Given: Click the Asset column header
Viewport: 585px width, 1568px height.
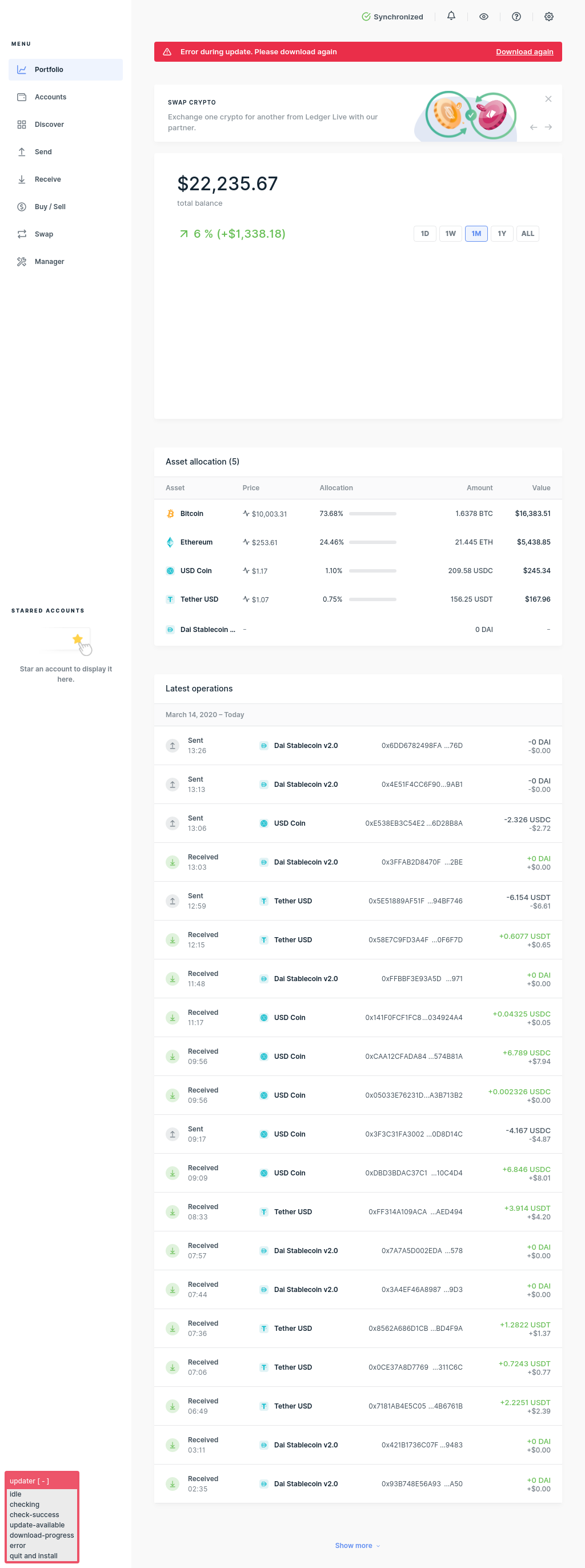Looking at the screenshot, I should pyautogui.click(x=175, y=488).
